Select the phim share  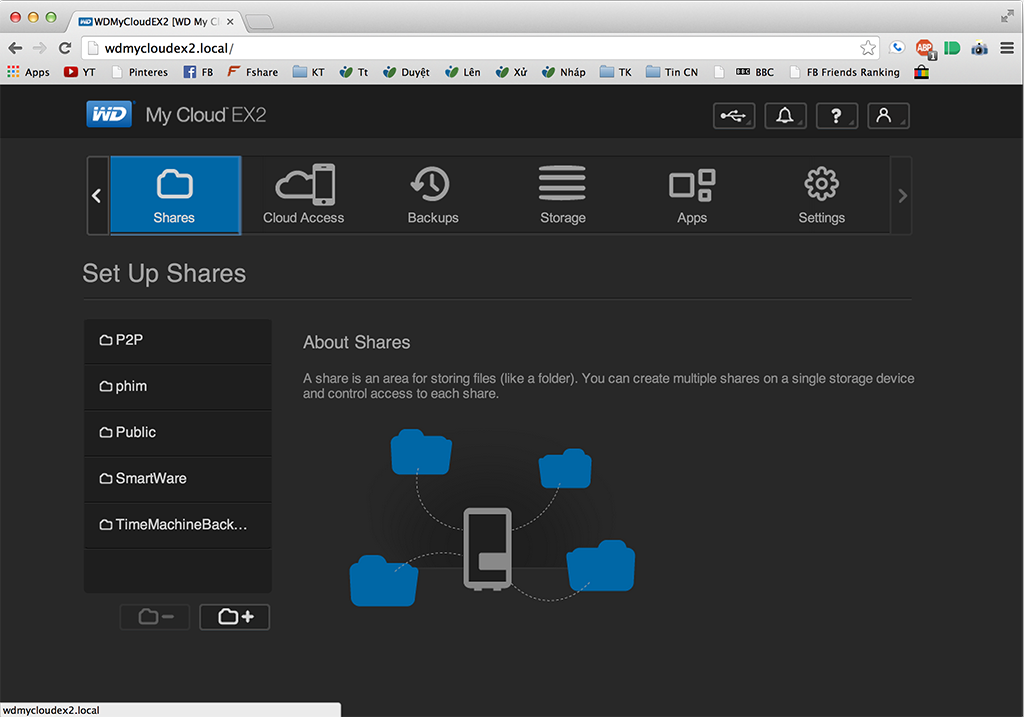[178, 387]
